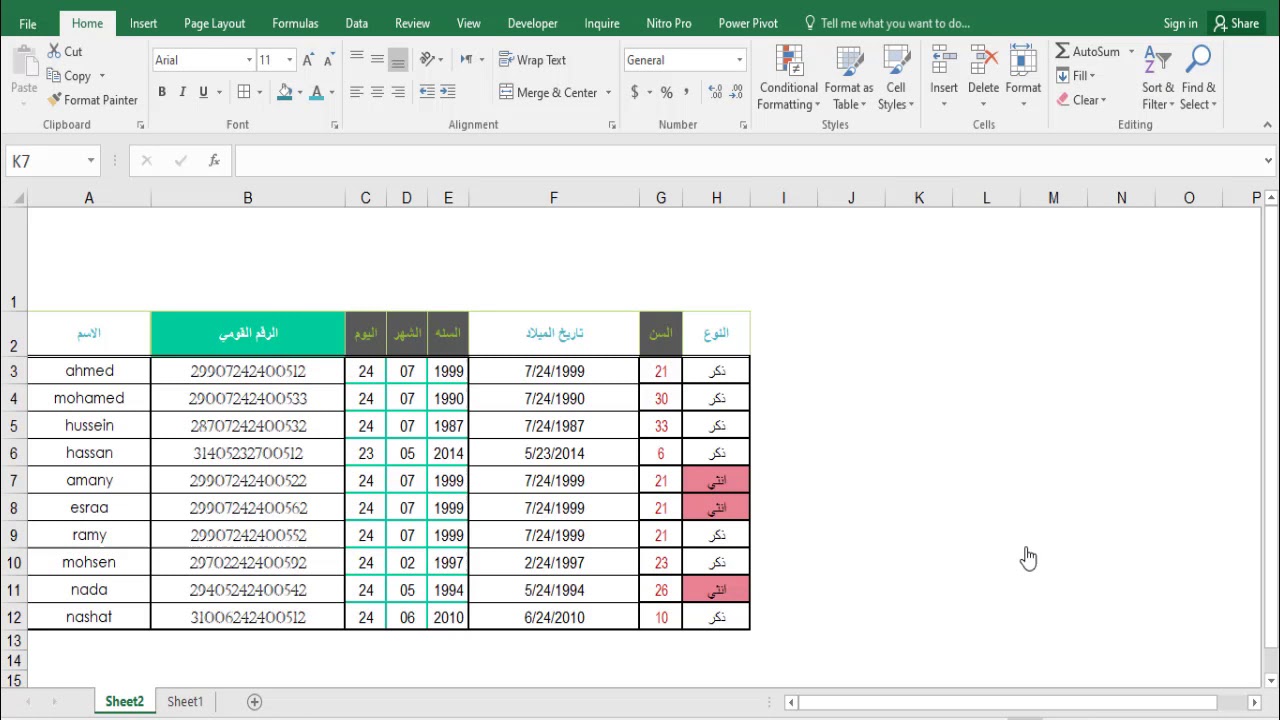
Task: Click the Share button
Action: click(x=1235, y=23)
